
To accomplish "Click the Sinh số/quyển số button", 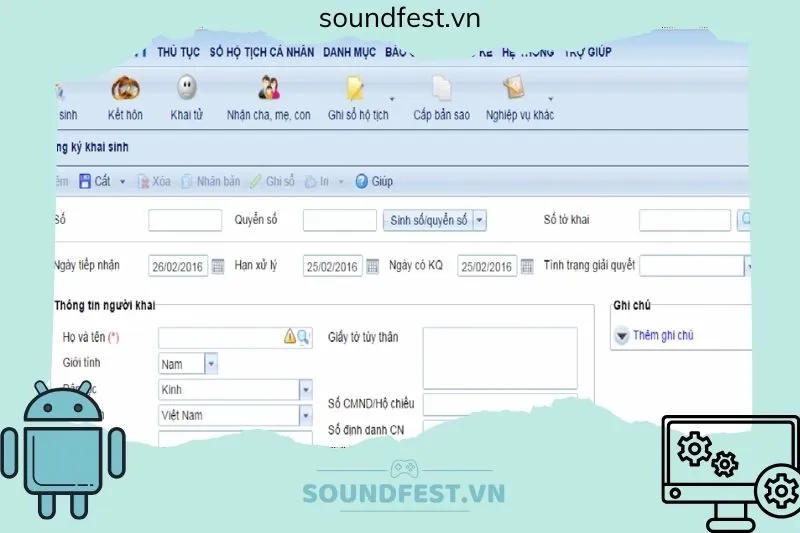I will tap(428, 220).
